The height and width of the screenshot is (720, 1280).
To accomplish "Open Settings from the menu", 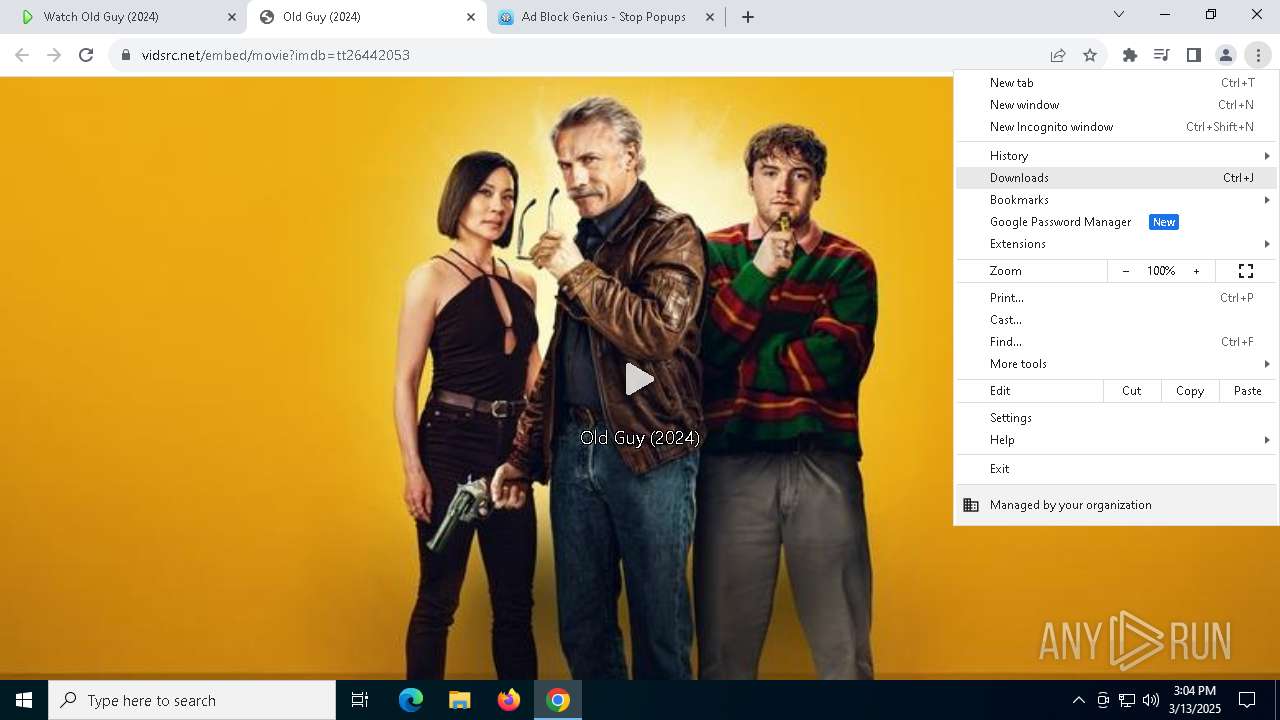I will point(1116,418).
